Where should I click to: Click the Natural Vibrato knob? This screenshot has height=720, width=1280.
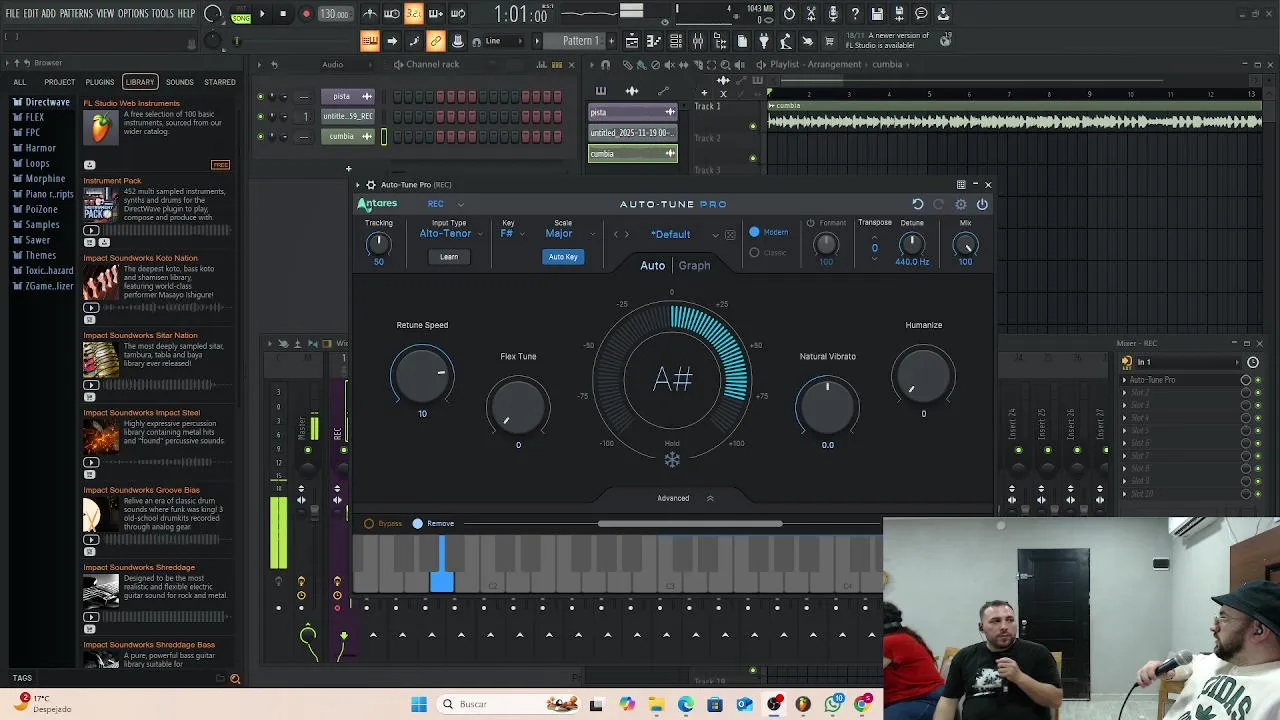click(827, 406)
